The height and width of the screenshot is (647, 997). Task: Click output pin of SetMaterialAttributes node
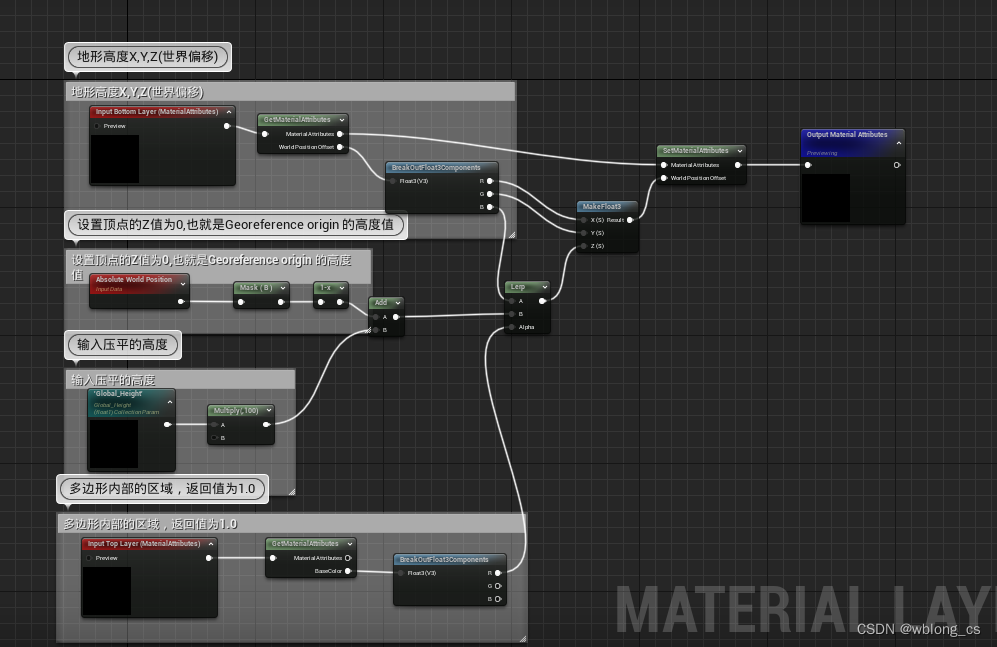click(x=738, y=165)
